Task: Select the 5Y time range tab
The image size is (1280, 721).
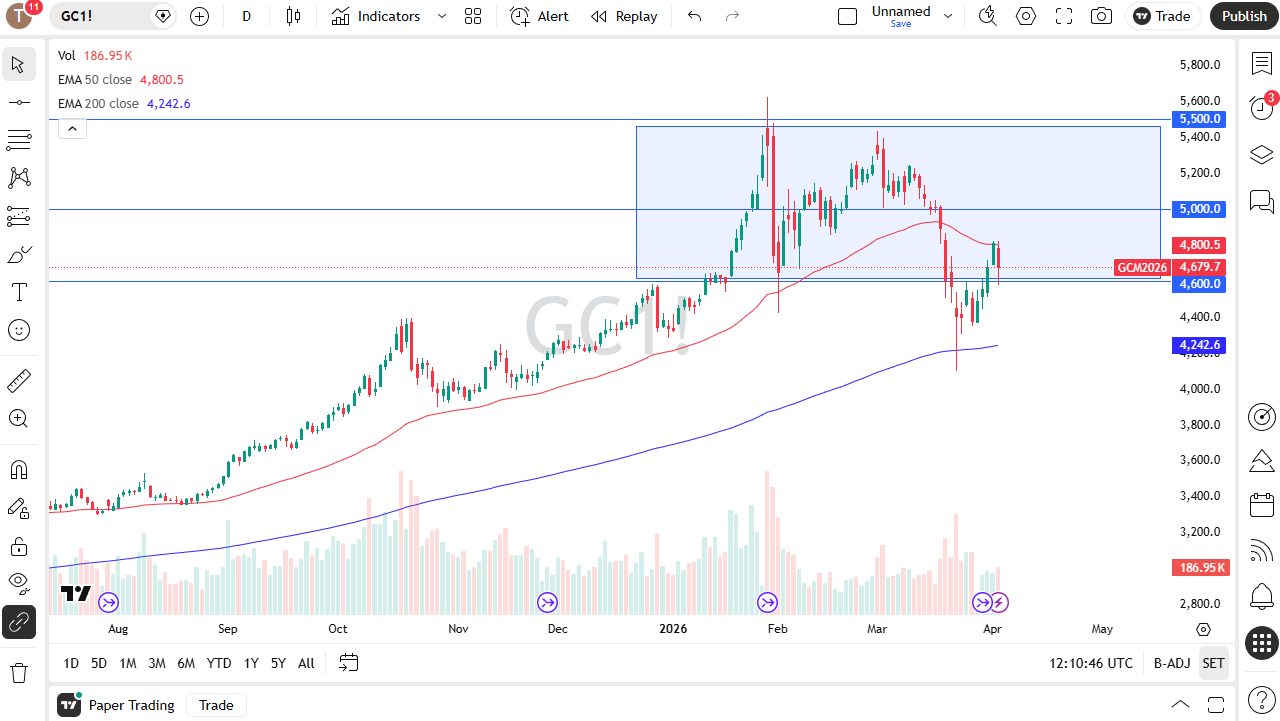Action: [x=278, y=663]
